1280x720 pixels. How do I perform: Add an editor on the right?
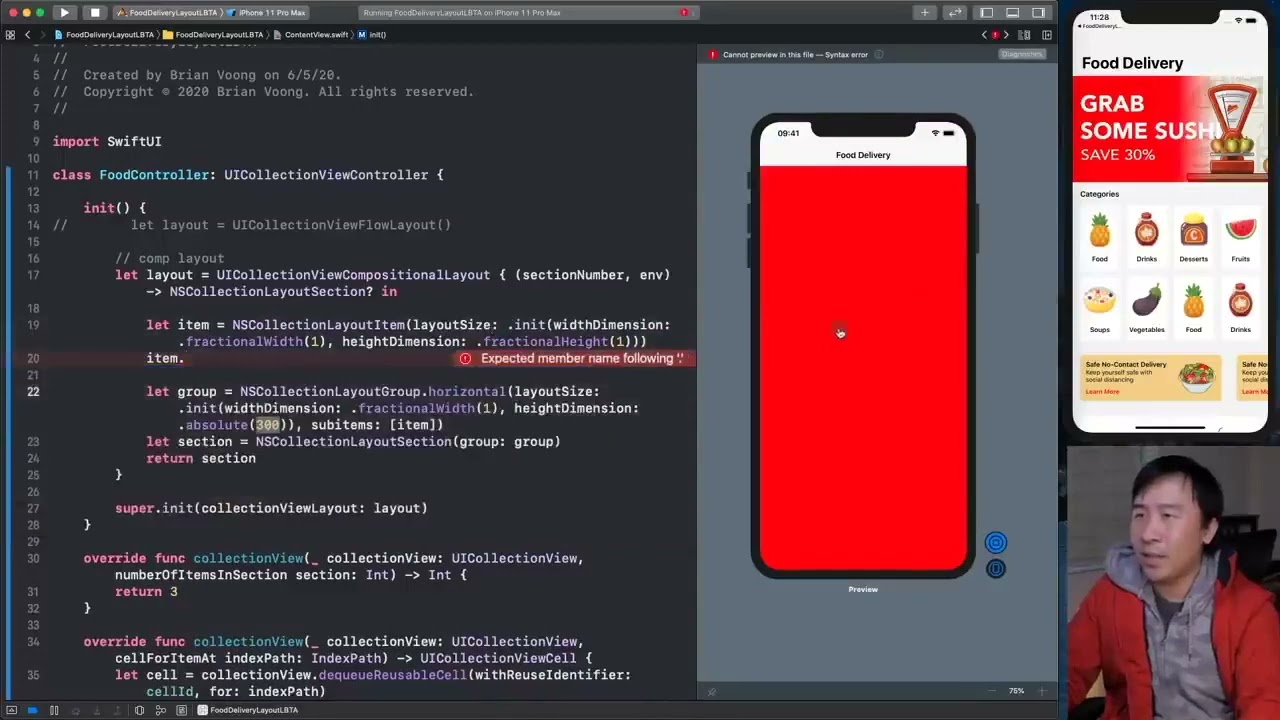click(x=1047, y=35)
